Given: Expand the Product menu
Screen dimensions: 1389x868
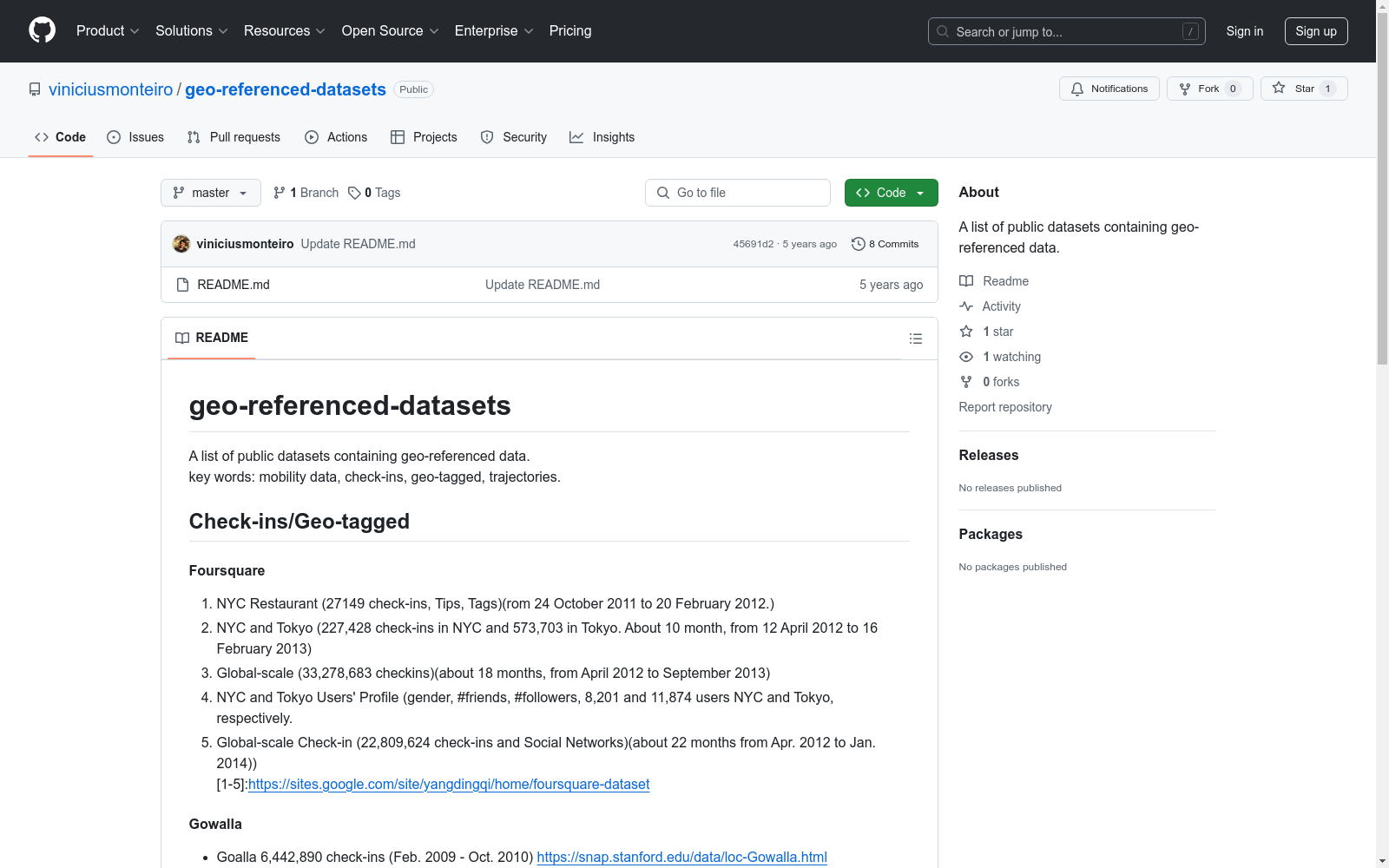Looking at the screenshot, I should 108,31.
